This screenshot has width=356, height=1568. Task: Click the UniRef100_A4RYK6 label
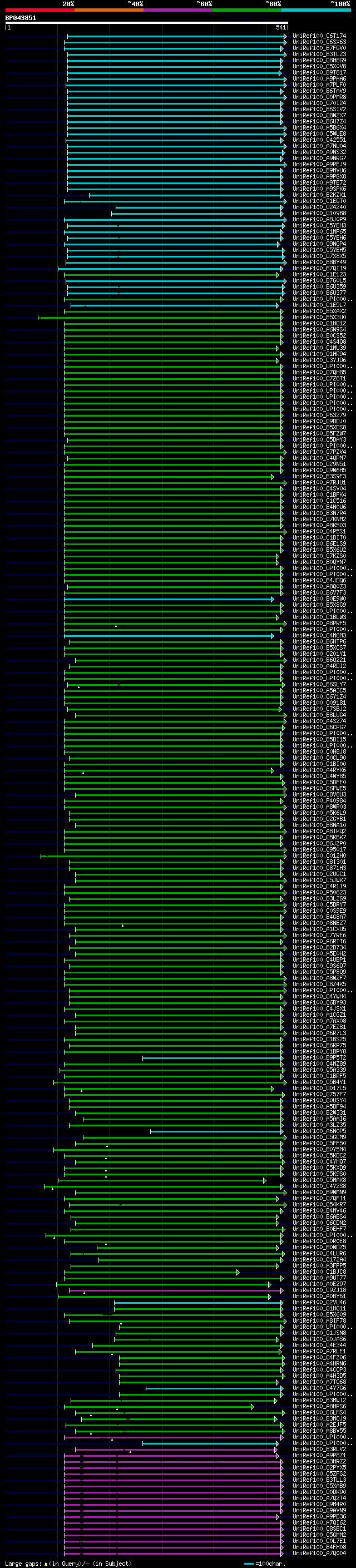tap(319, 770)
